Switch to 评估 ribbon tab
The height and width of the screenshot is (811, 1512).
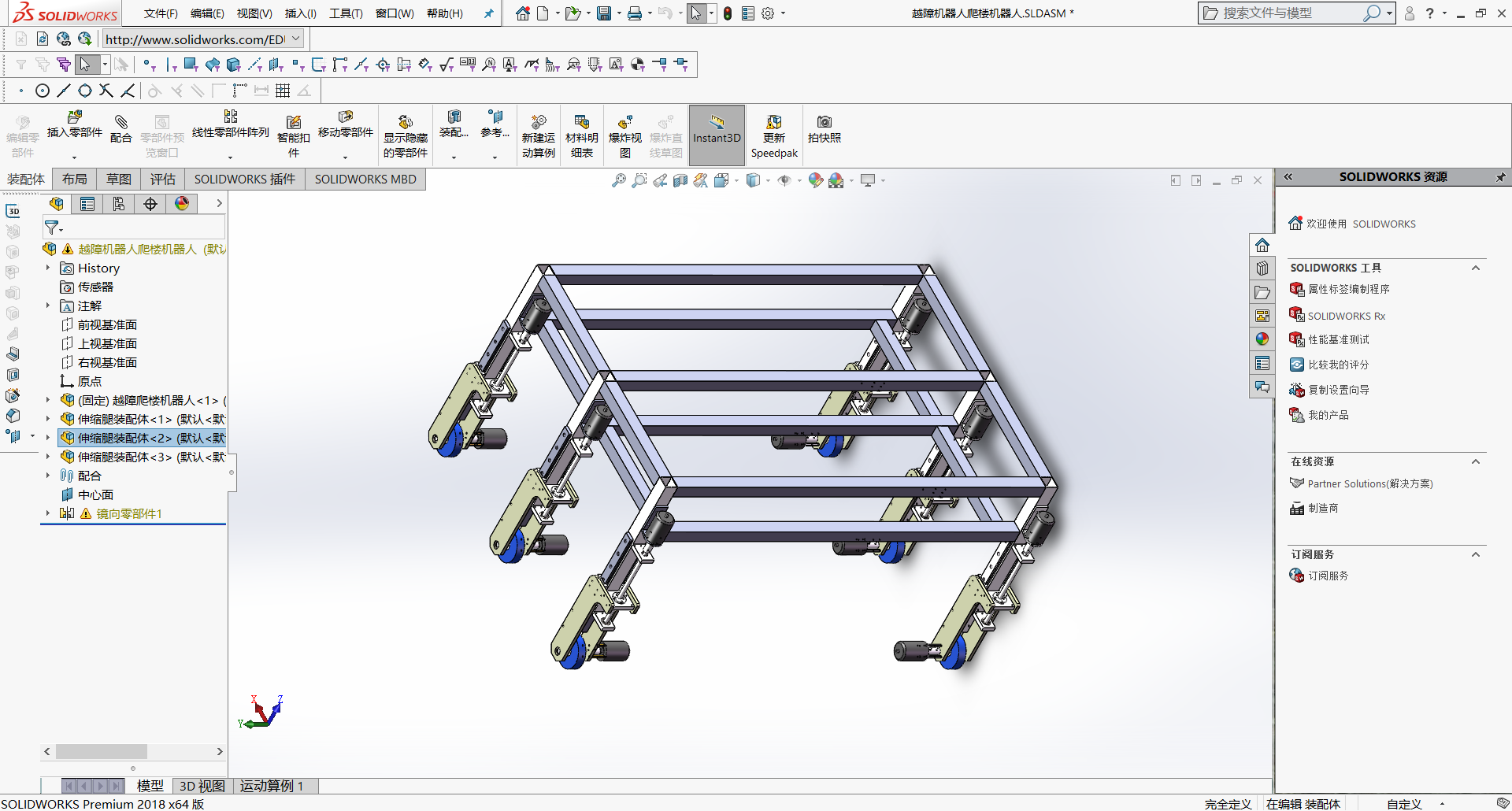[x=163, y=180]
